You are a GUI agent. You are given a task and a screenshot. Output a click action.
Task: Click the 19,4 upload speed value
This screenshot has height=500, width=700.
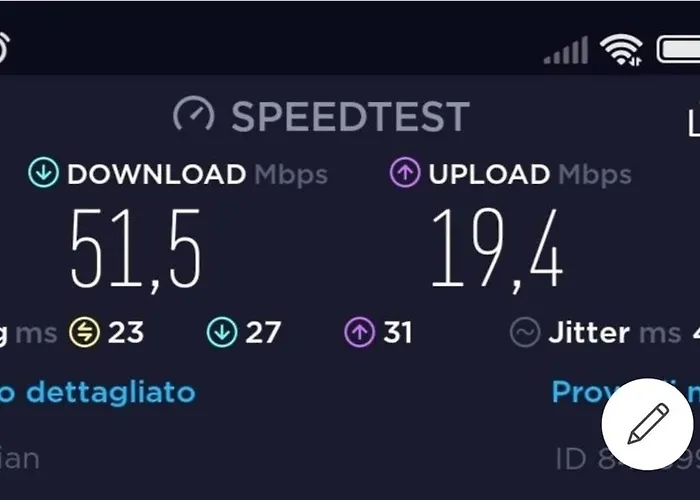coord(497,249)
